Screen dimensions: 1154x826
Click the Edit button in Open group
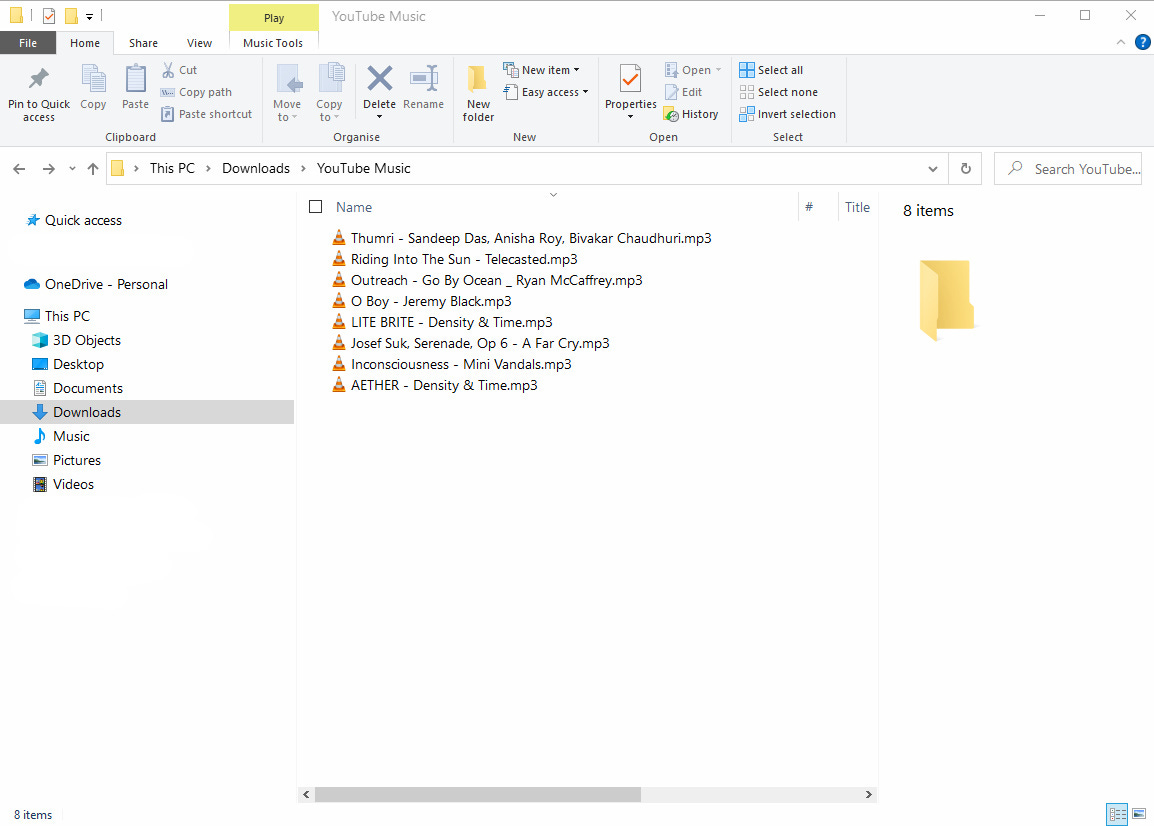(683, 92)
